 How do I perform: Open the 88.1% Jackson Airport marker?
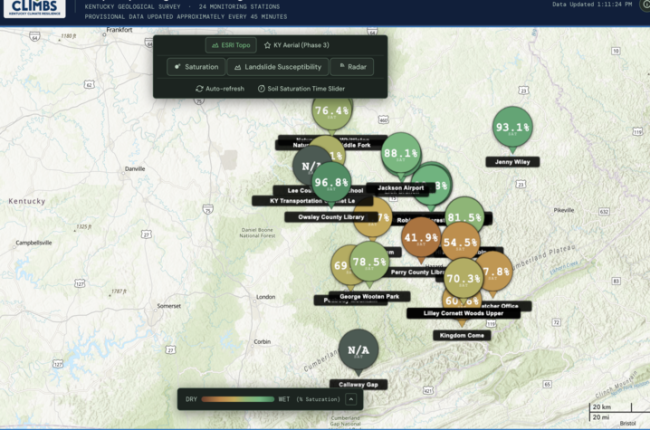tap(400, 153)
